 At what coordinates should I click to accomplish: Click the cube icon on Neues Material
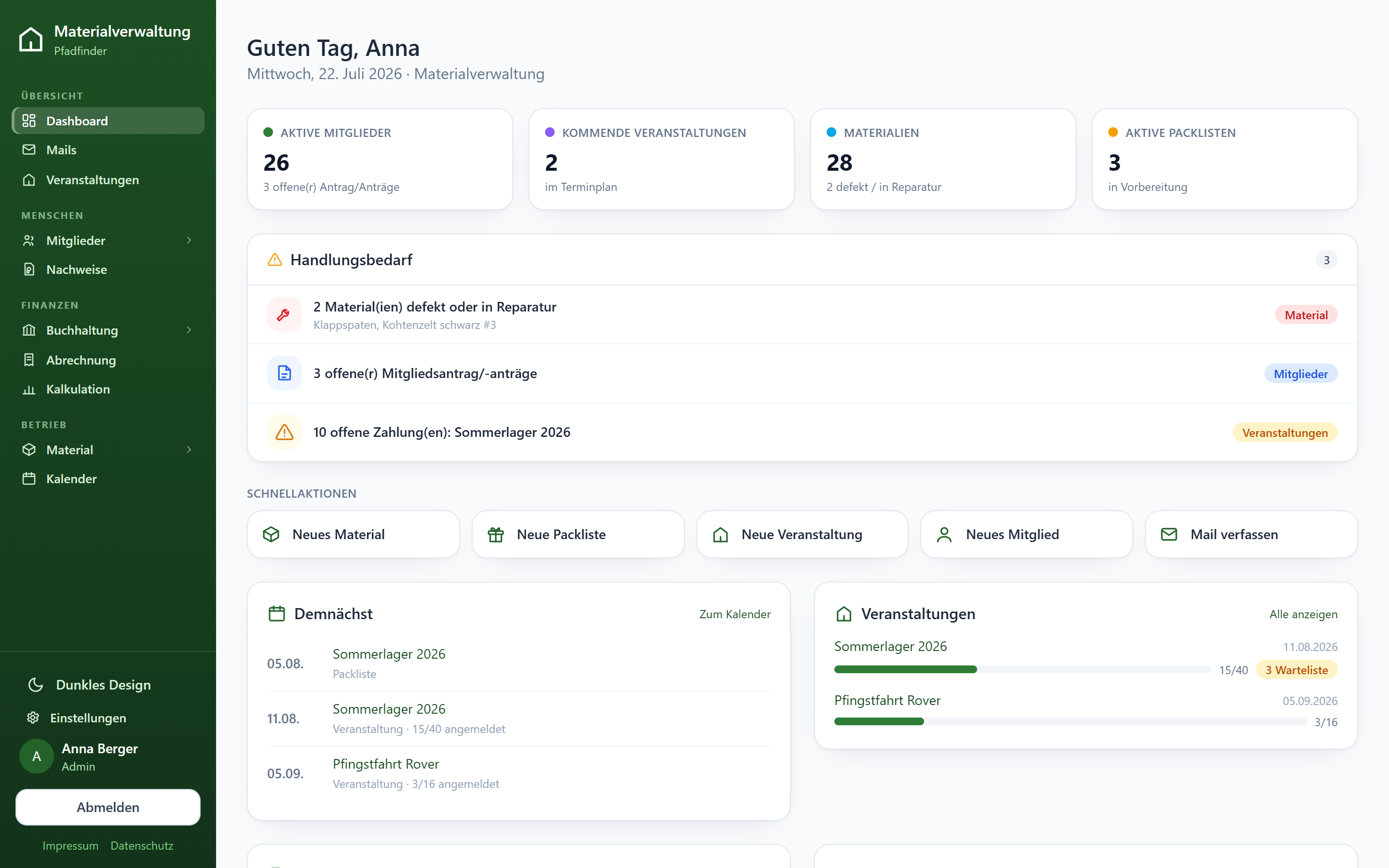pyautogui.click(x=271, y=534)
